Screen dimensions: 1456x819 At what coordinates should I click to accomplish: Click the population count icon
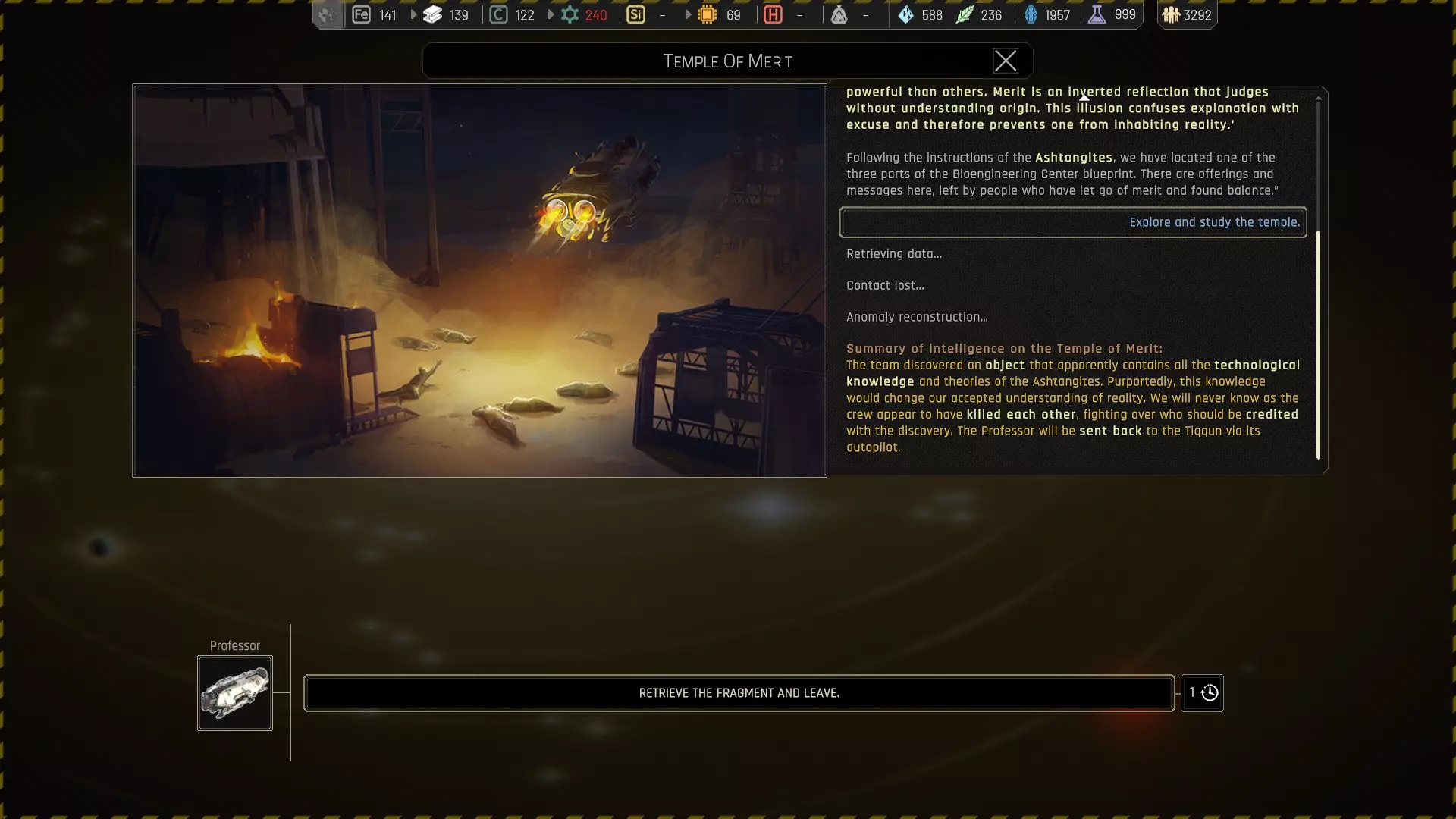pyautogui.click(x=1171, y=14)
